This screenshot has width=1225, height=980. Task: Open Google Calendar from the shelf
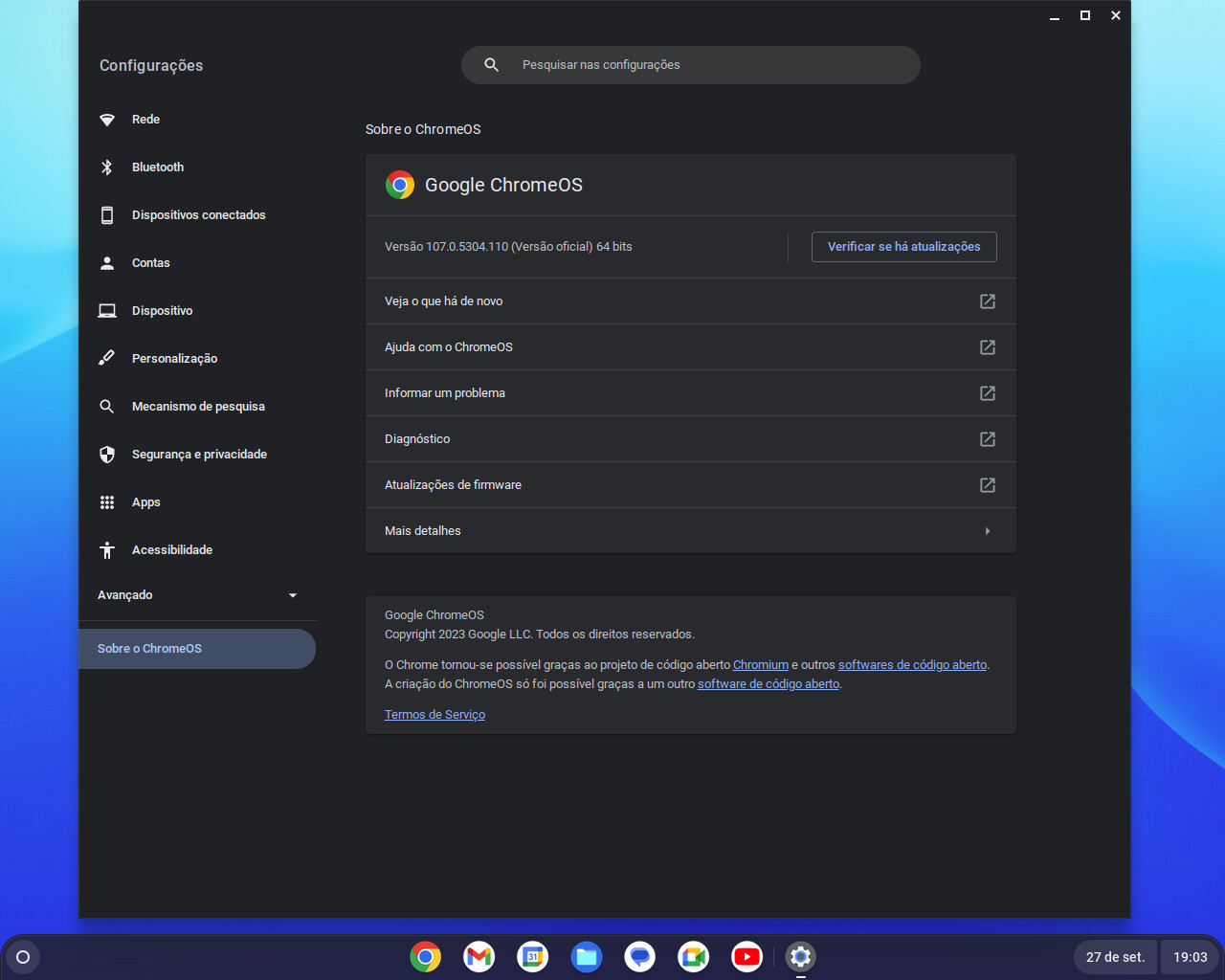click(x=533, y=957)
